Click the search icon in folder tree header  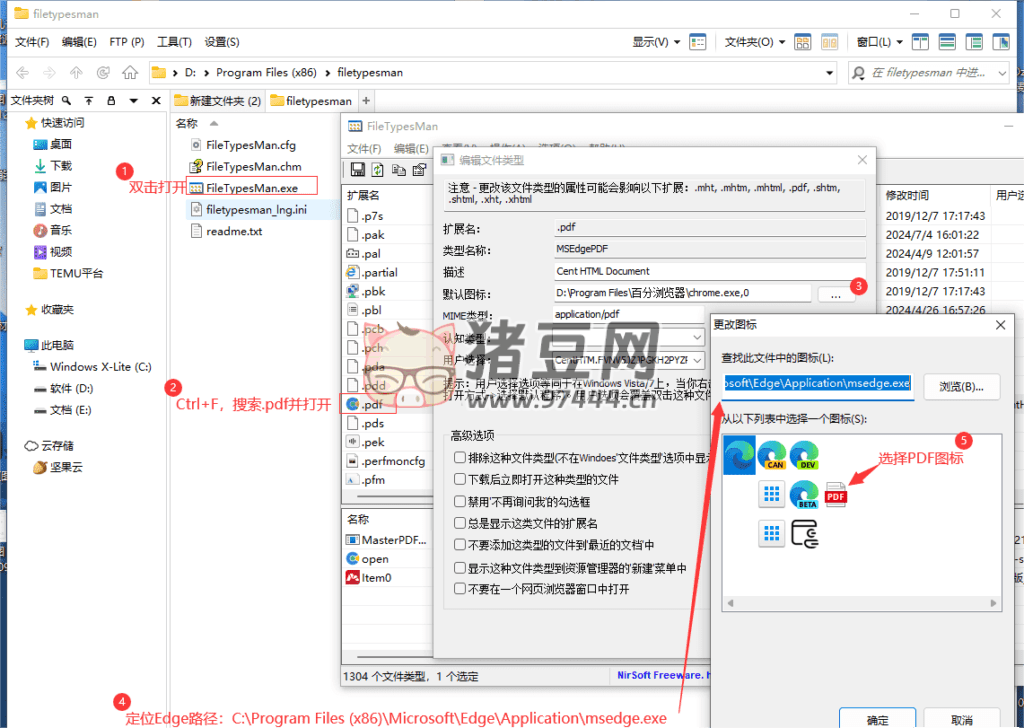(66, 101)
